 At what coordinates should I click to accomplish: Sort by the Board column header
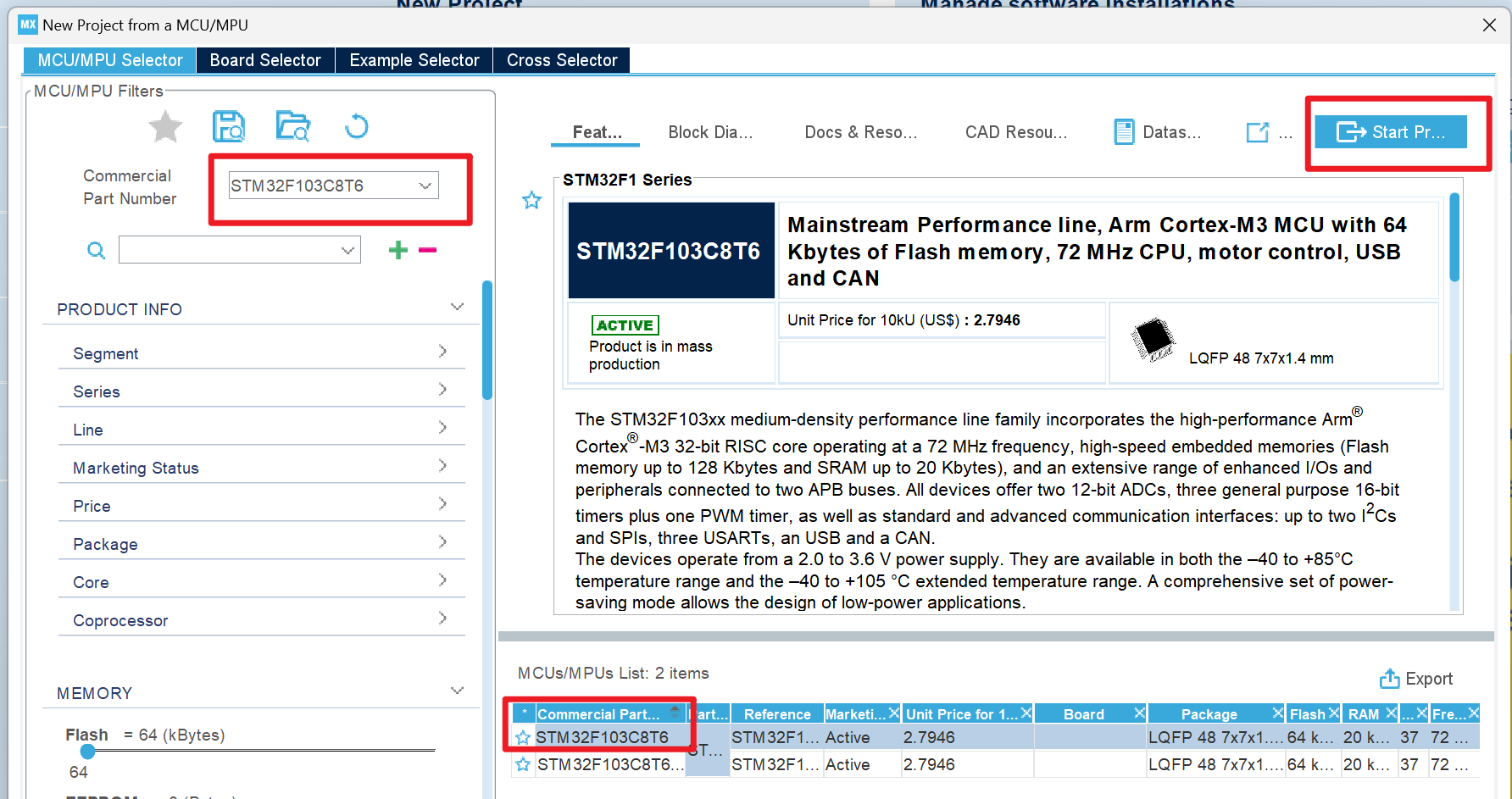pyautogui.click(x=1084, y=714)
